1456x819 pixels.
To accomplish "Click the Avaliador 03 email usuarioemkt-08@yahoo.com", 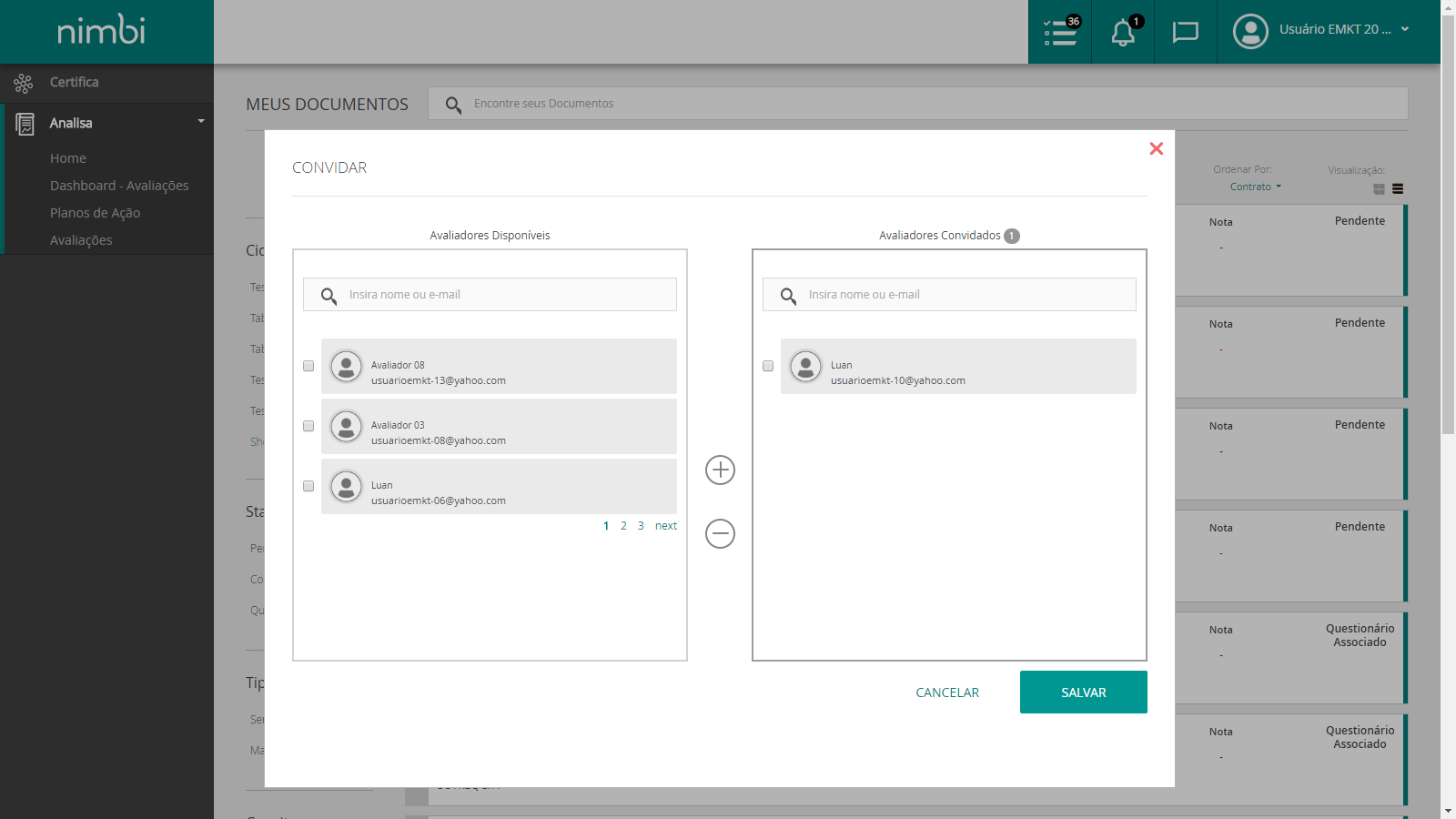I will [x=439, y=441].
